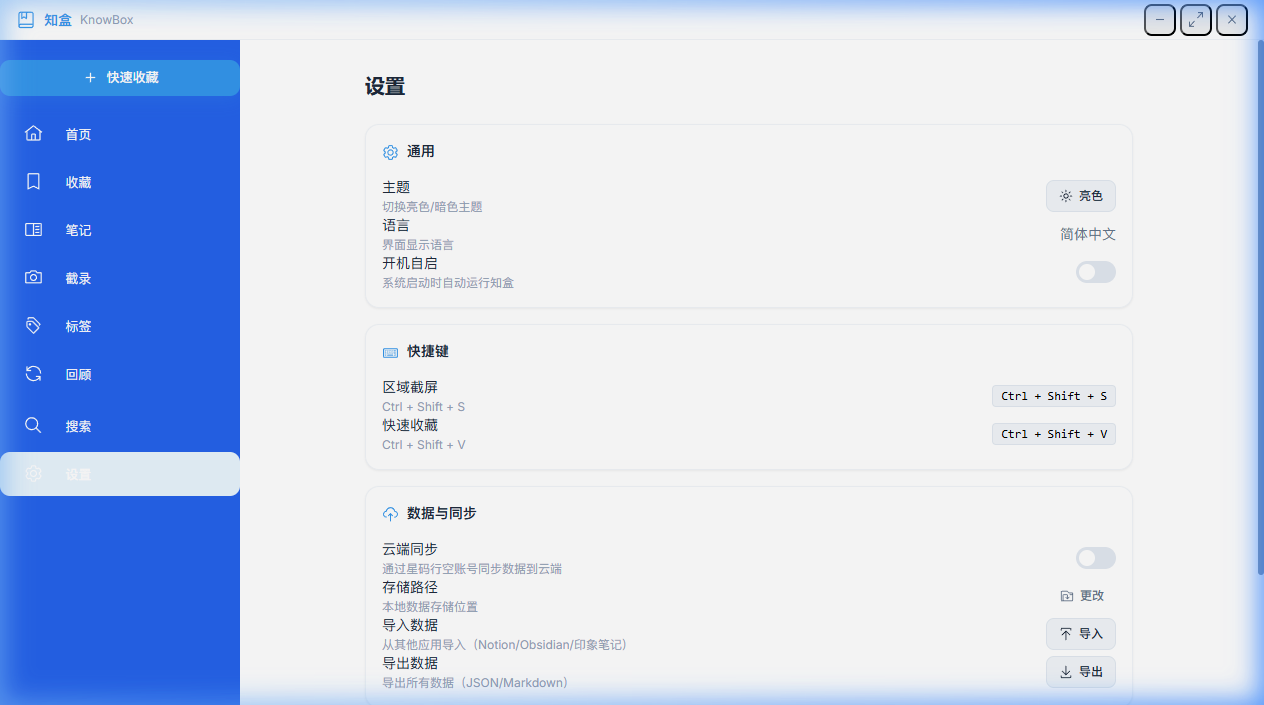Click the plus icon in 快速收藏

tap(90, 77)
